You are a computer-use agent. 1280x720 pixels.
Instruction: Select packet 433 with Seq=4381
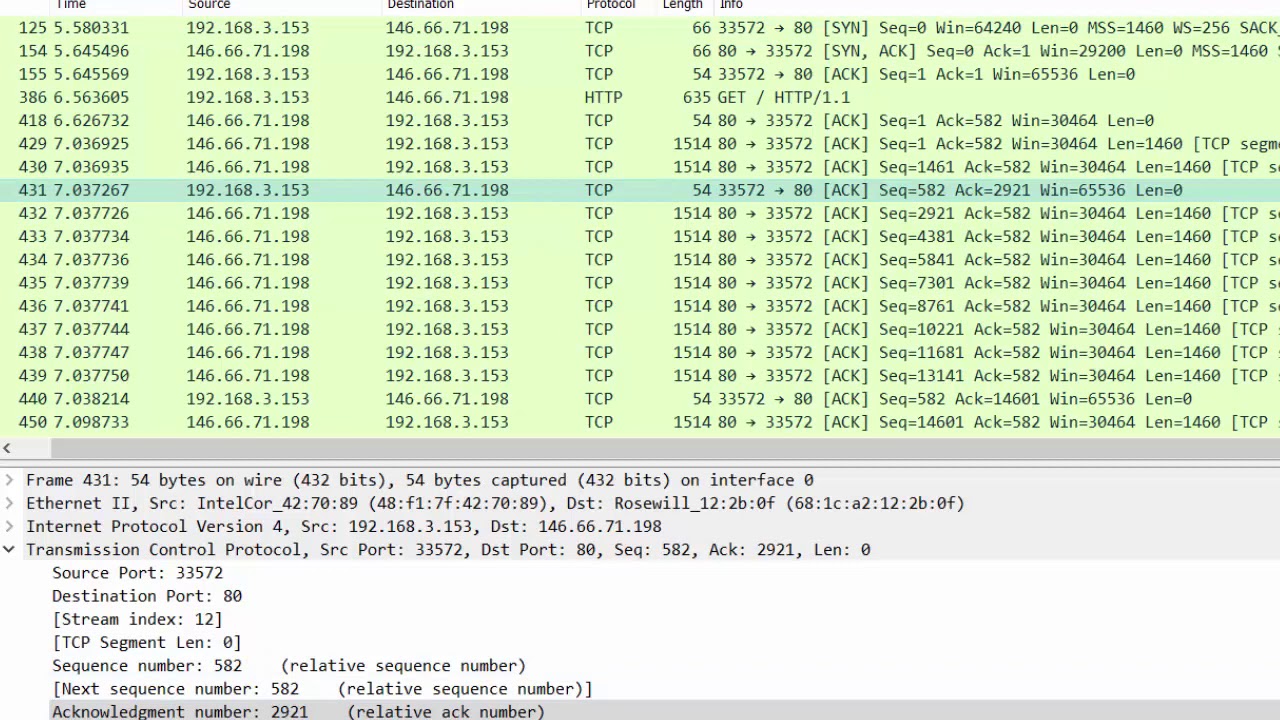pos(640,236)
